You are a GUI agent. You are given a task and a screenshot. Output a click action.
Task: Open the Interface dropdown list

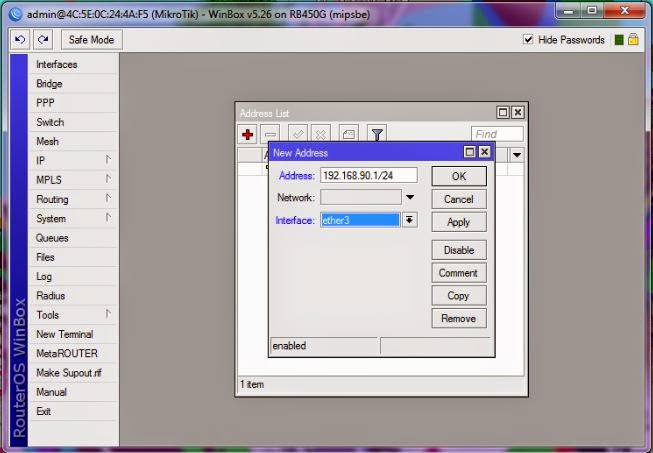(x=410, y=220)
